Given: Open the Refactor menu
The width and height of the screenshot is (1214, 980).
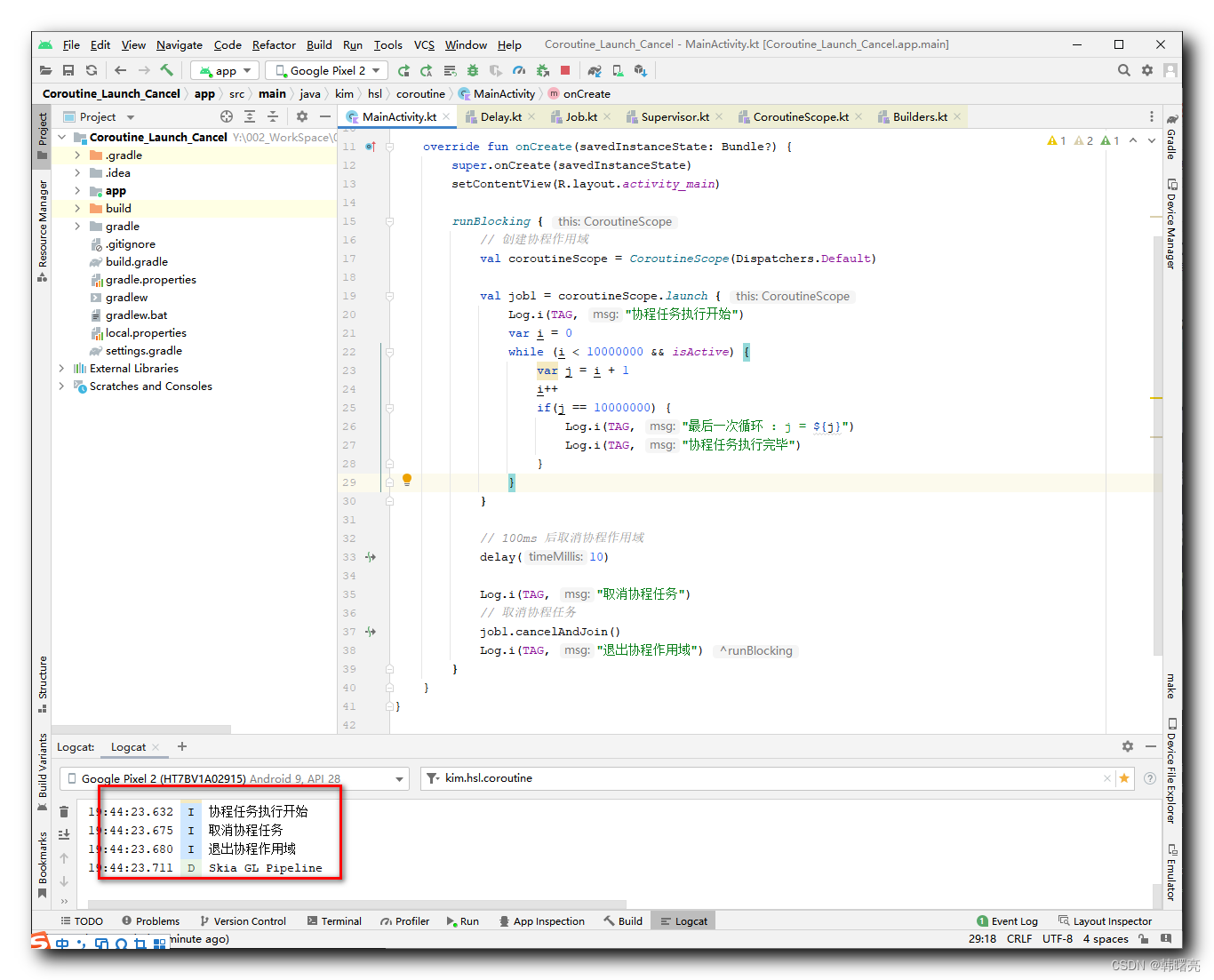Looking at the screenshot, I should (274, 44).
